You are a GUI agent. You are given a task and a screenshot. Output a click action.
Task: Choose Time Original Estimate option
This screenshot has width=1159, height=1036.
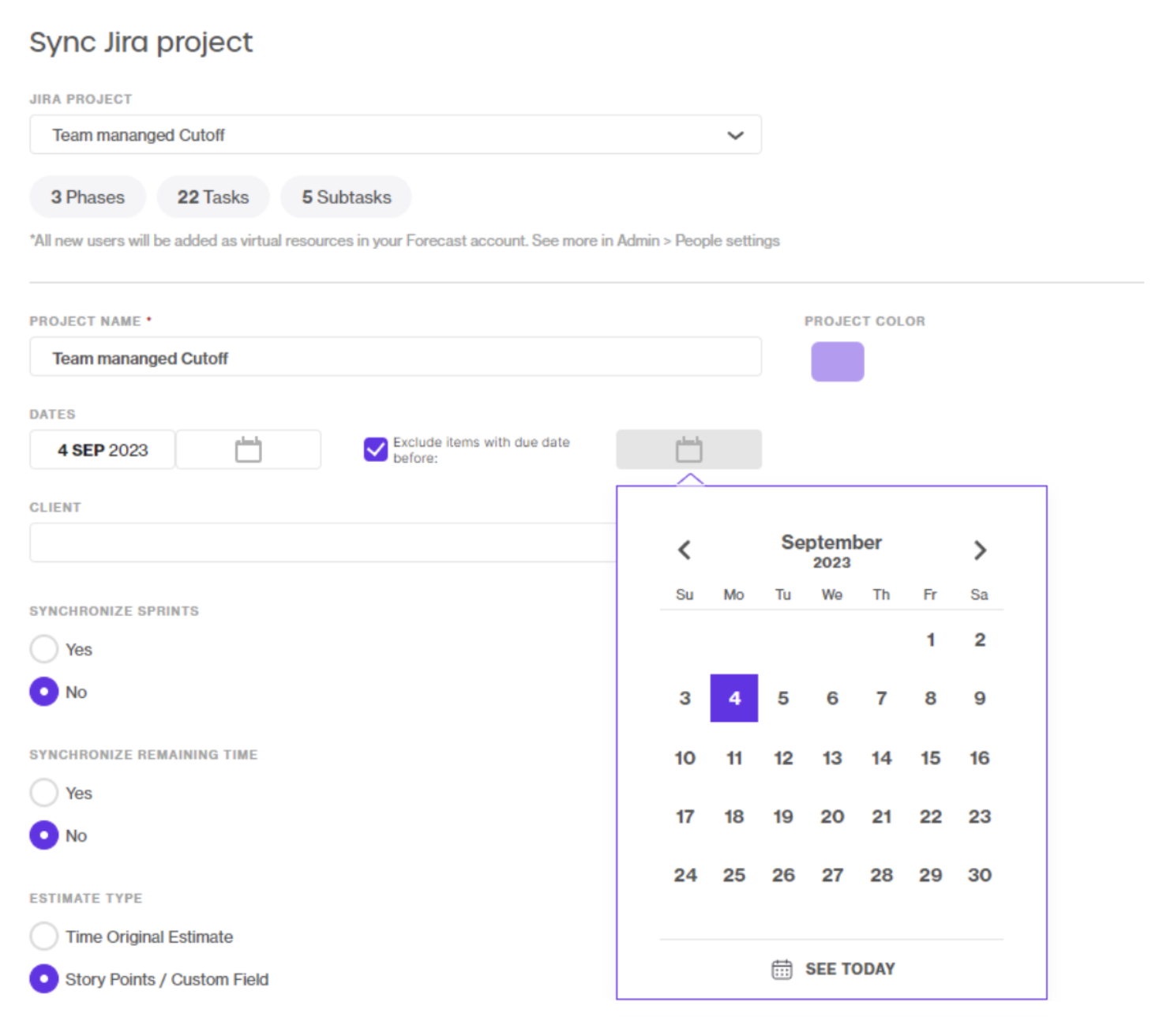pyautogui.click(x=44, y=937)
